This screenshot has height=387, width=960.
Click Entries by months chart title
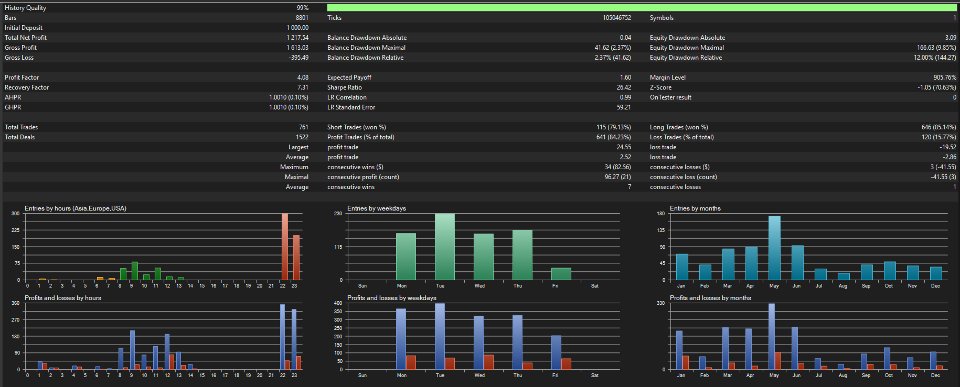tap(695, 208)
